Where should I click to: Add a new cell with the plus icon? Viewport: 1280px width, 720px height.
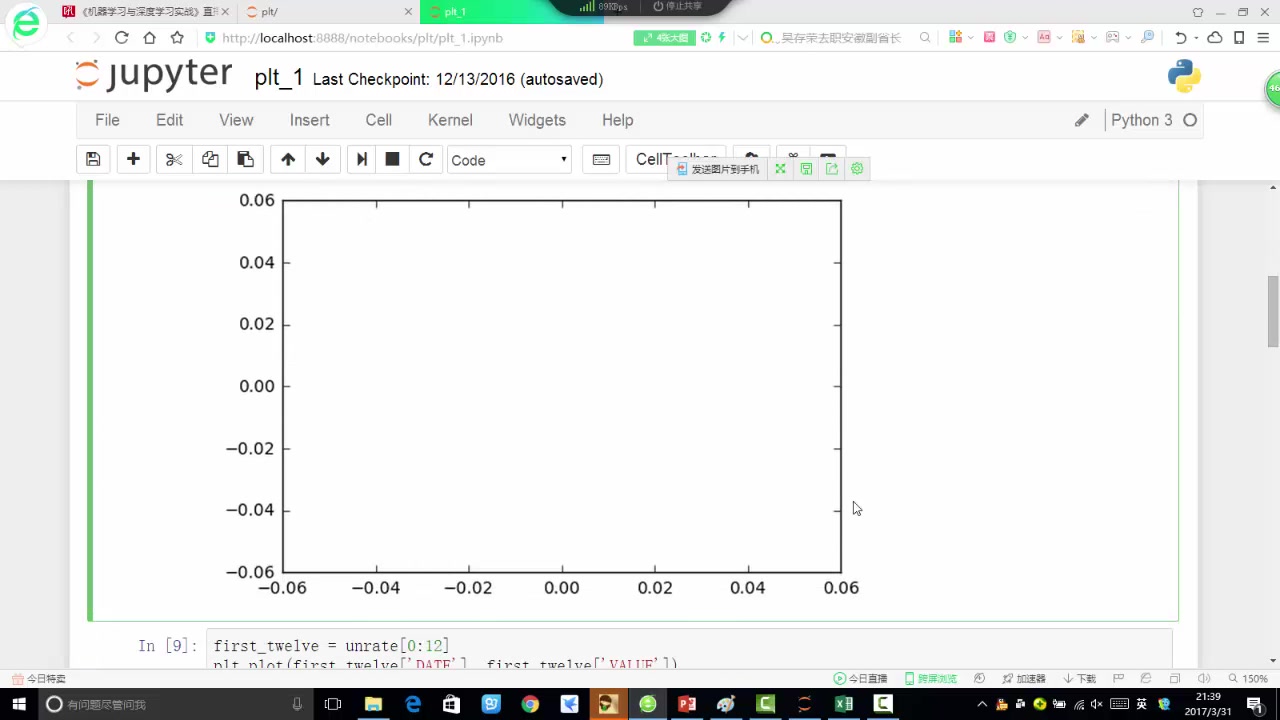click(133, 160)
